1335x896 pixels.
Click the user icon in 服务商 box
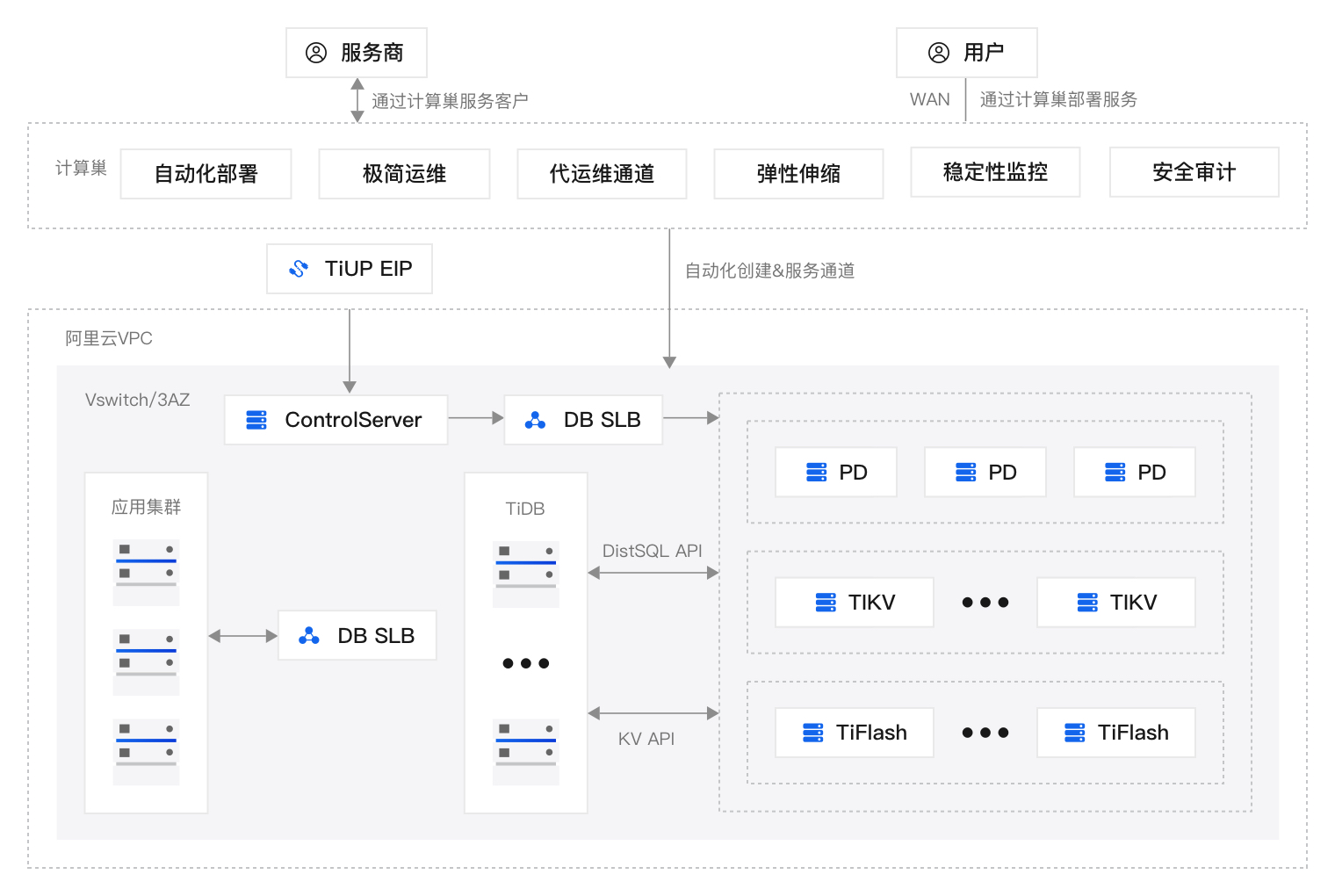(x=316, y=53)
